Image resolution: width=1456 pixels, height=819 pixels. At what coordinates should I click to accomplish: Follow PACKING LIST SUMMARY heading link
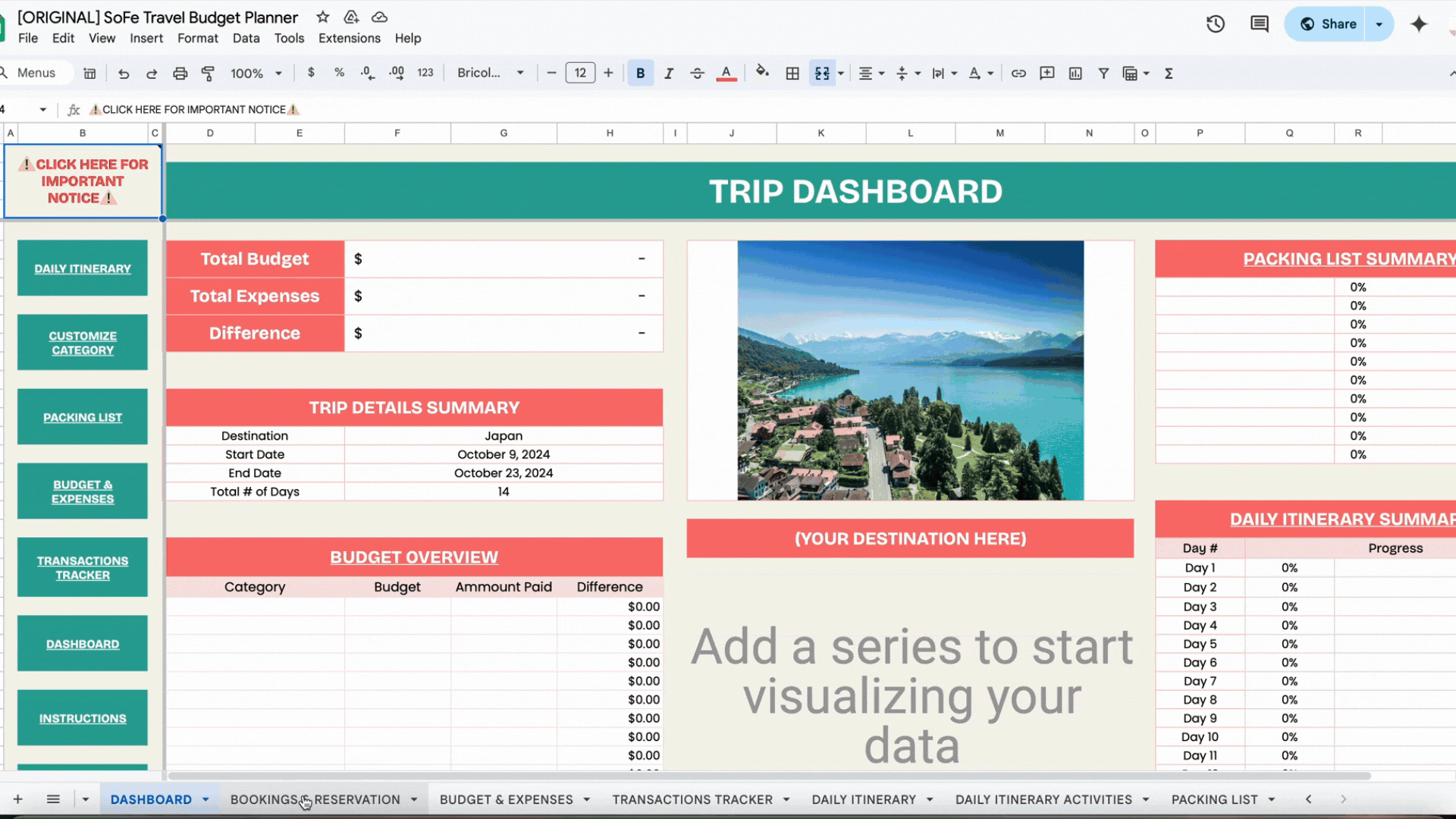(1349, 259)
